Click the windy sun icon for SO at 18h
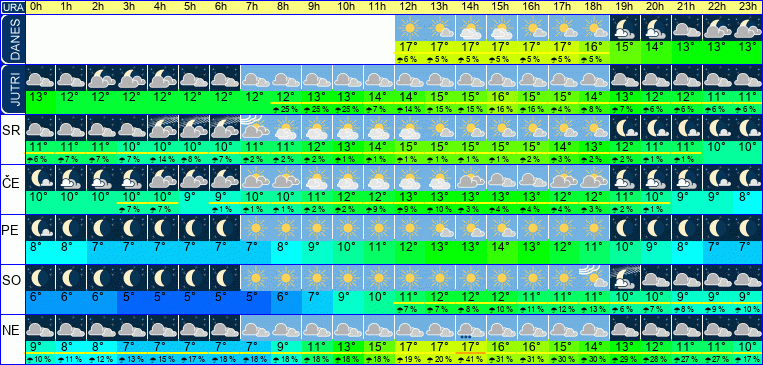Image resolution: width=763 pixels, height=365 pixels. tap(594, 277)
